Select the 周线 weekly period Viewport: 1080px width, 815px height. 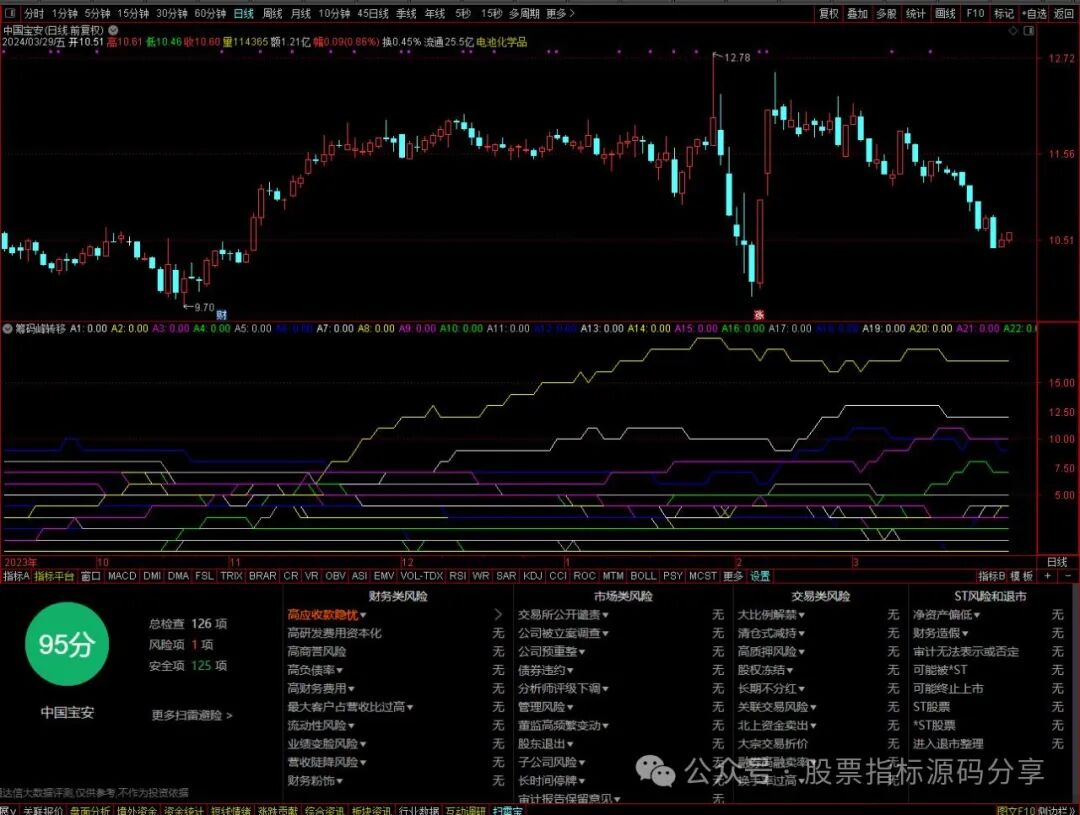pyautogui.click(x=273, y=13)
